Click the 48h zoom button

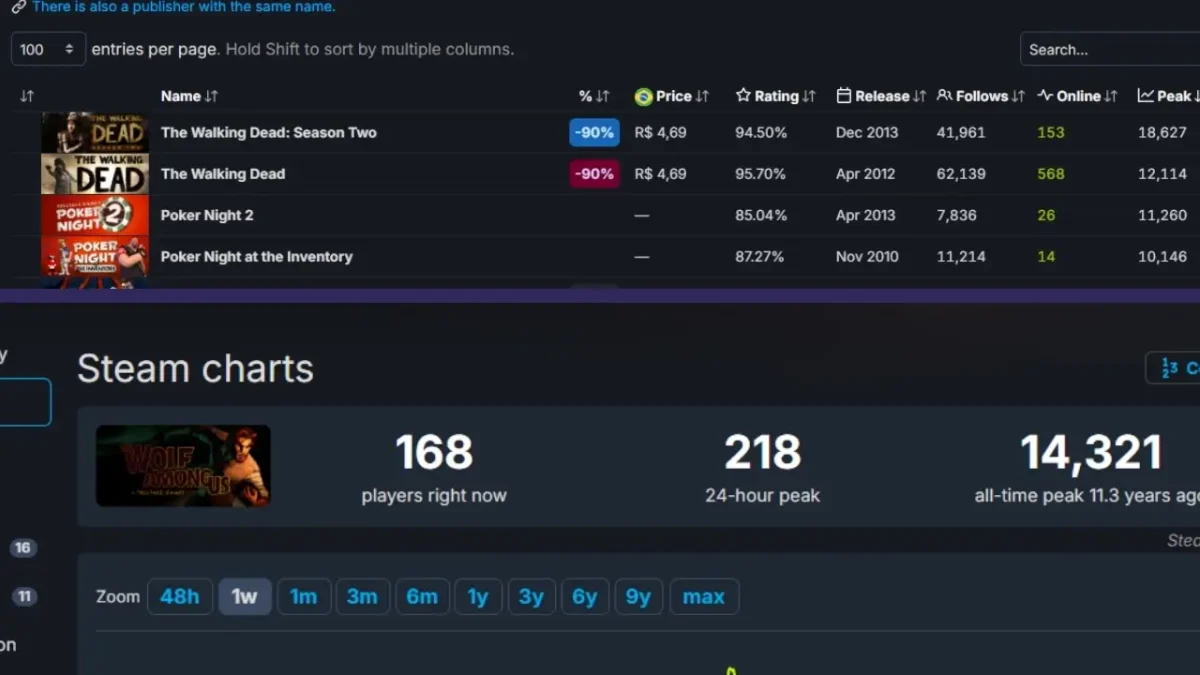coord(180,596)
